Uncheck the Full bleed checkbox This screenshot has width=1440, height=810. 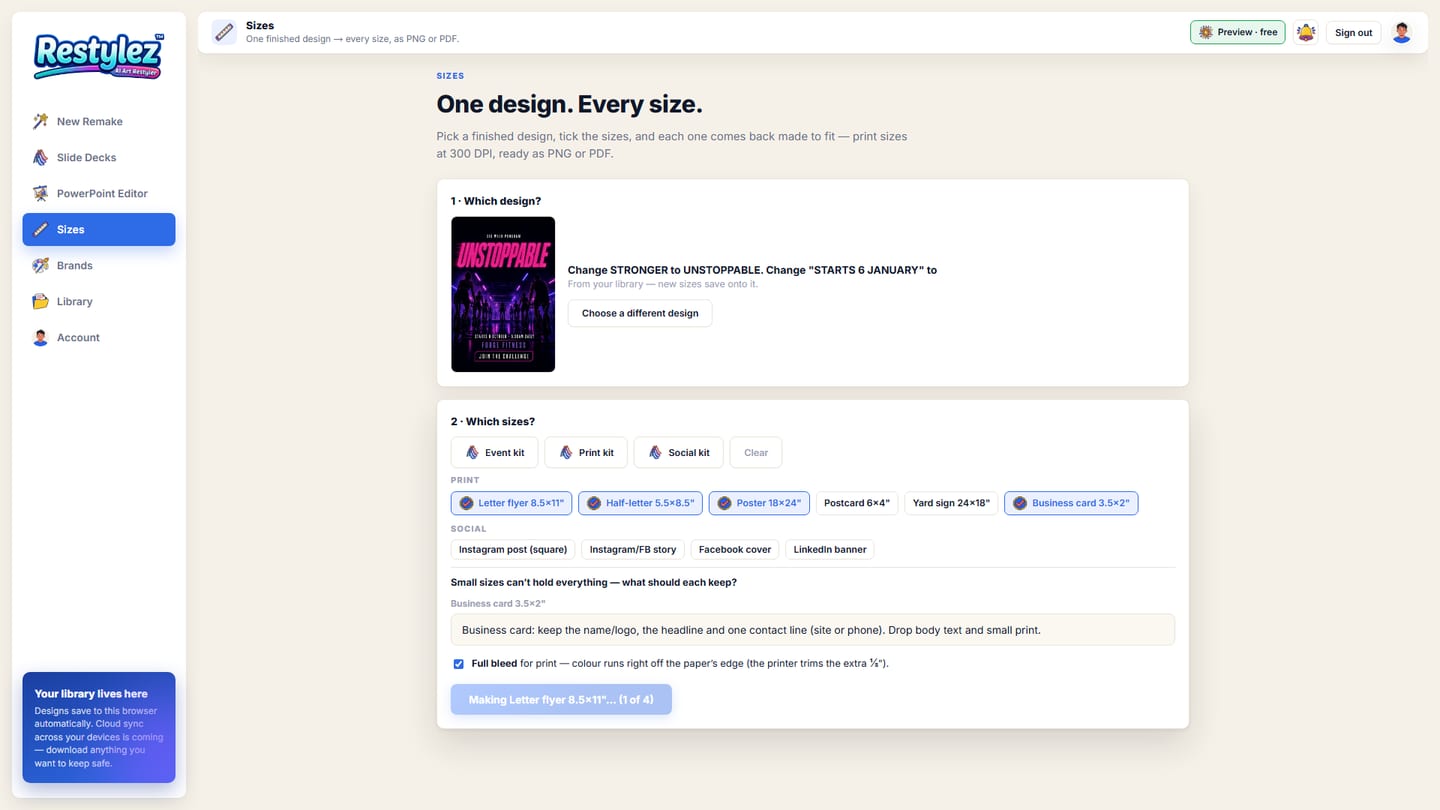point(459,664)
